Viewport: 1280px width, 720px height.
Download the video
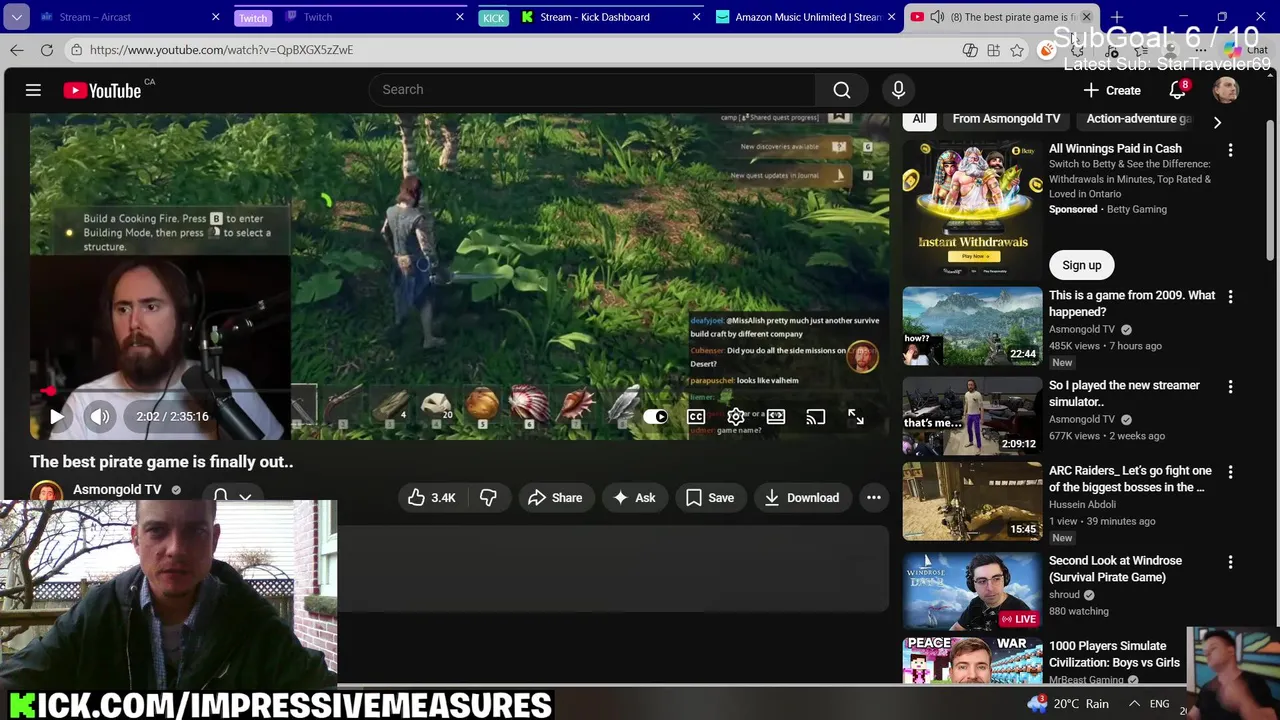point(802,498)
